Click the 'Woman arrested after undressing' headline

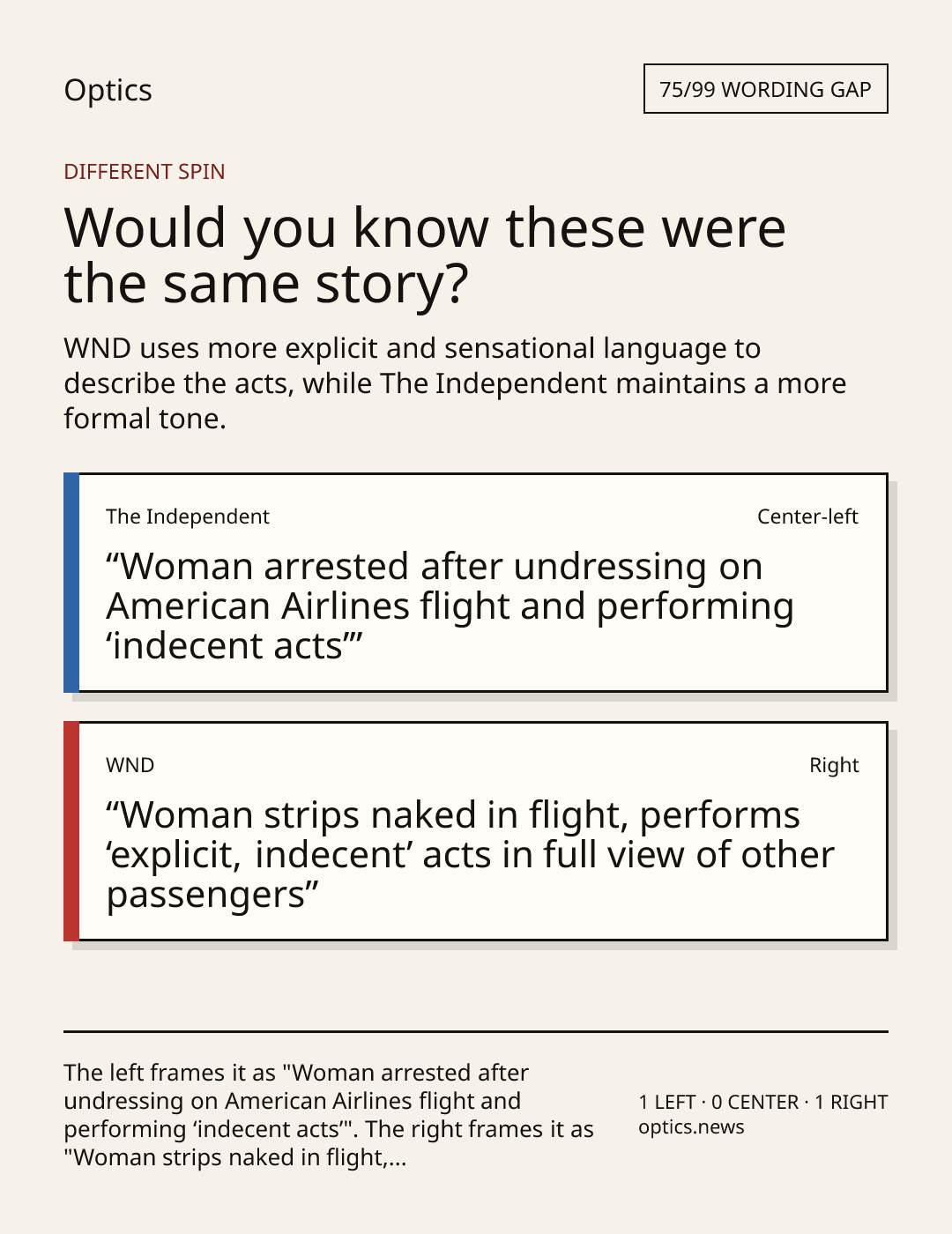[450, 606]
